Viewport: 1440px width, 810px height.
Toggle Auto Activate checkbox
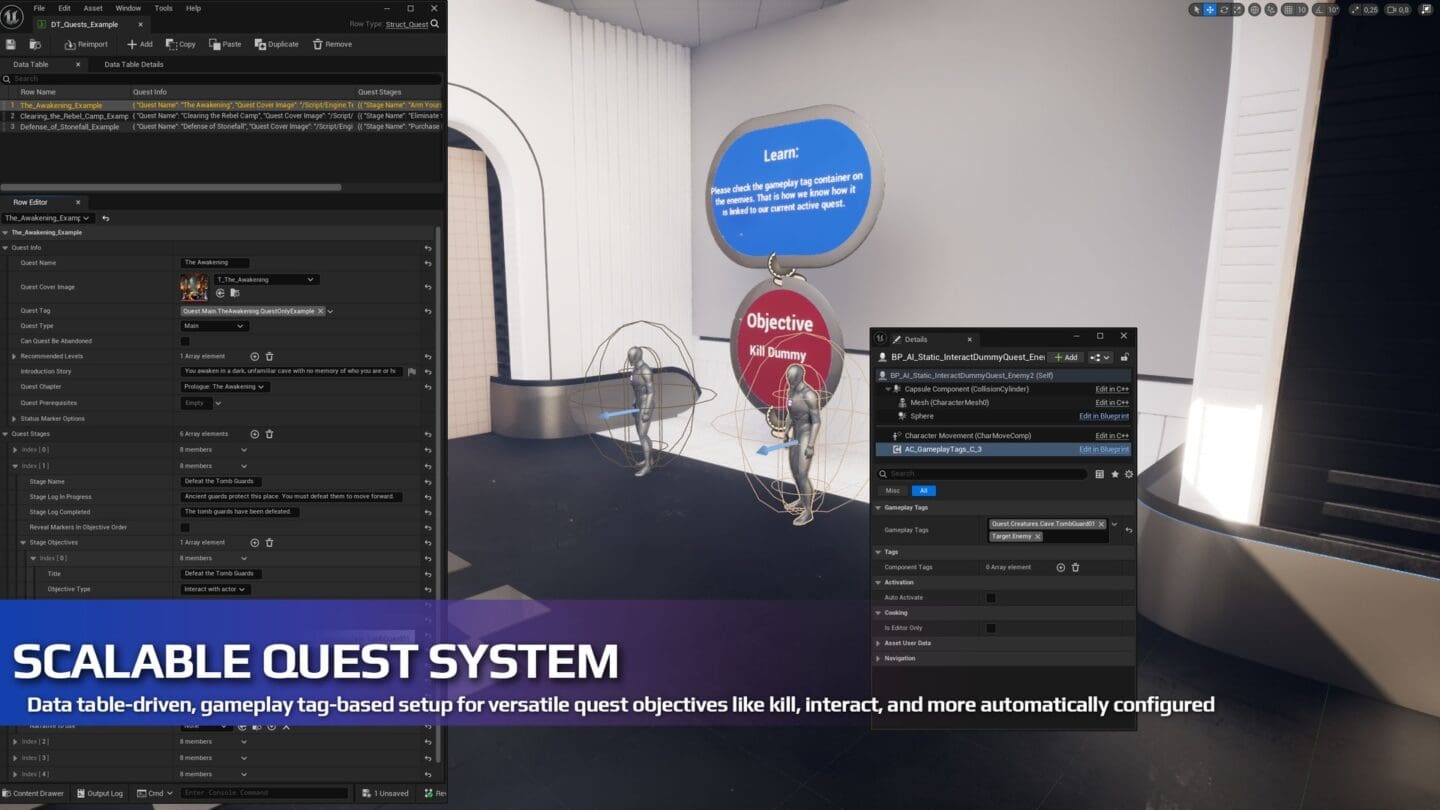tap(991, 598)
